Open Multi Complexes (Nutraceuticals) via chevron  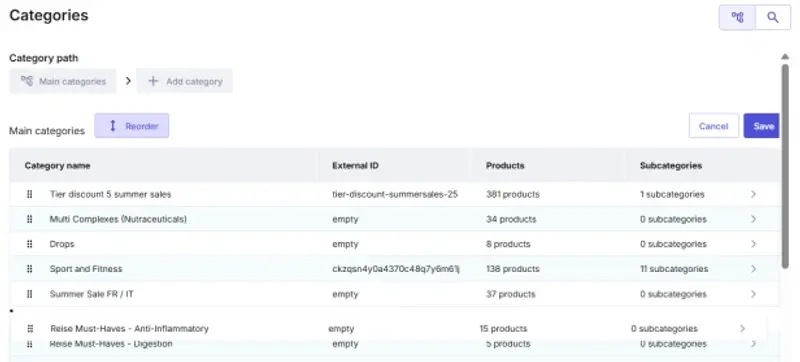tap(754, 219)
